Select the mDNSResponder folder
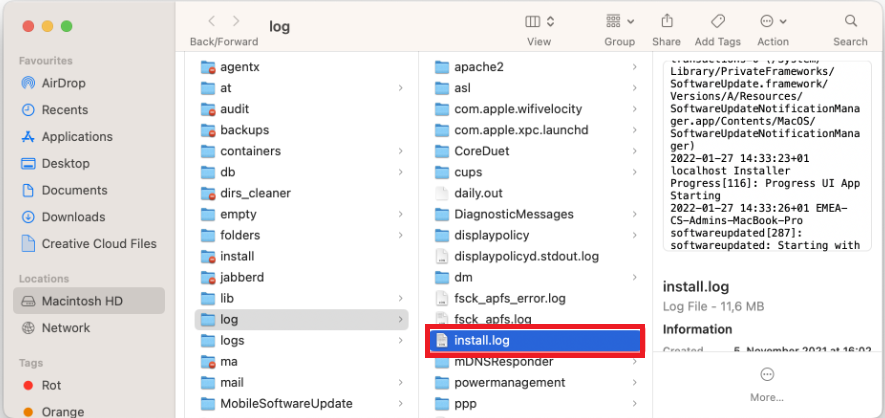The image size is (885, 418). [x=534, y=362]
